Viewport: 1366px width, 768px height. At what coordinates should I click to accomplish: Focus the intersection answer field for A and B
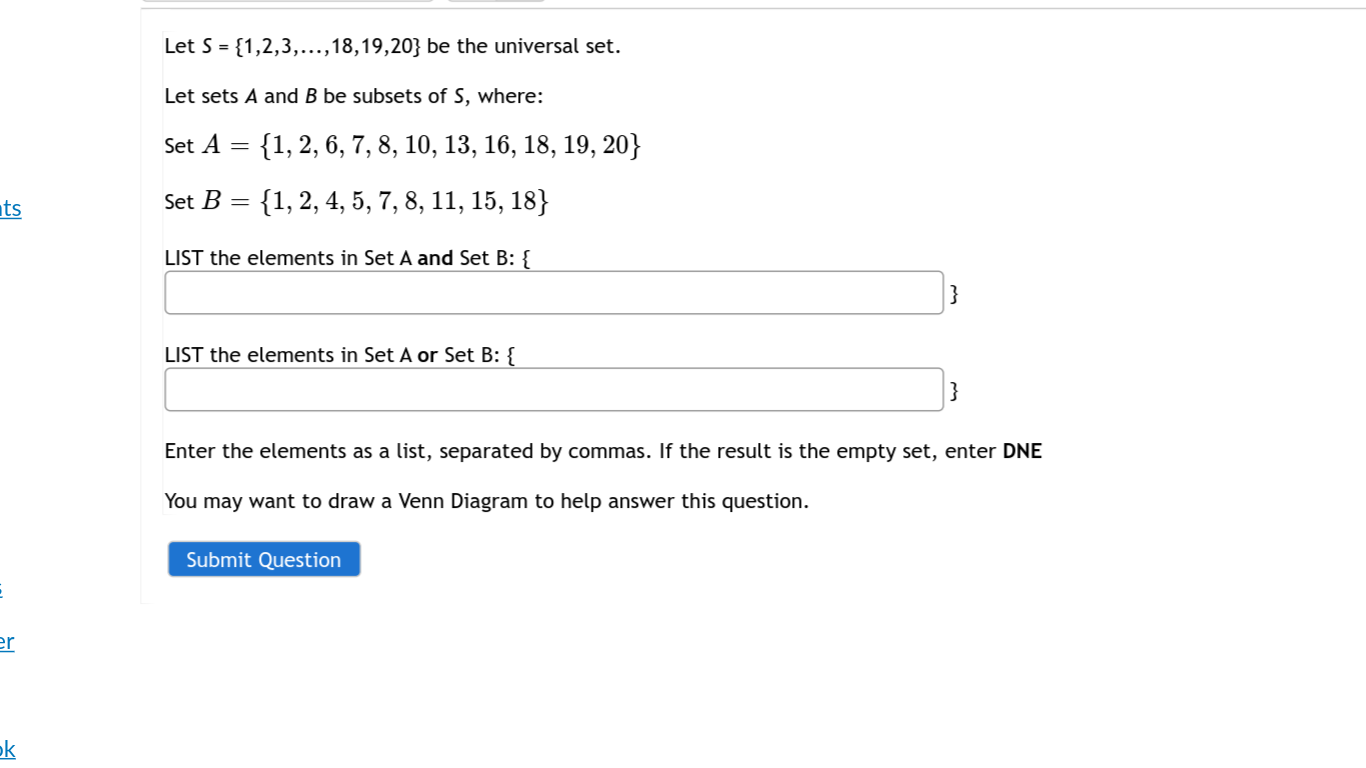point(554,292)
